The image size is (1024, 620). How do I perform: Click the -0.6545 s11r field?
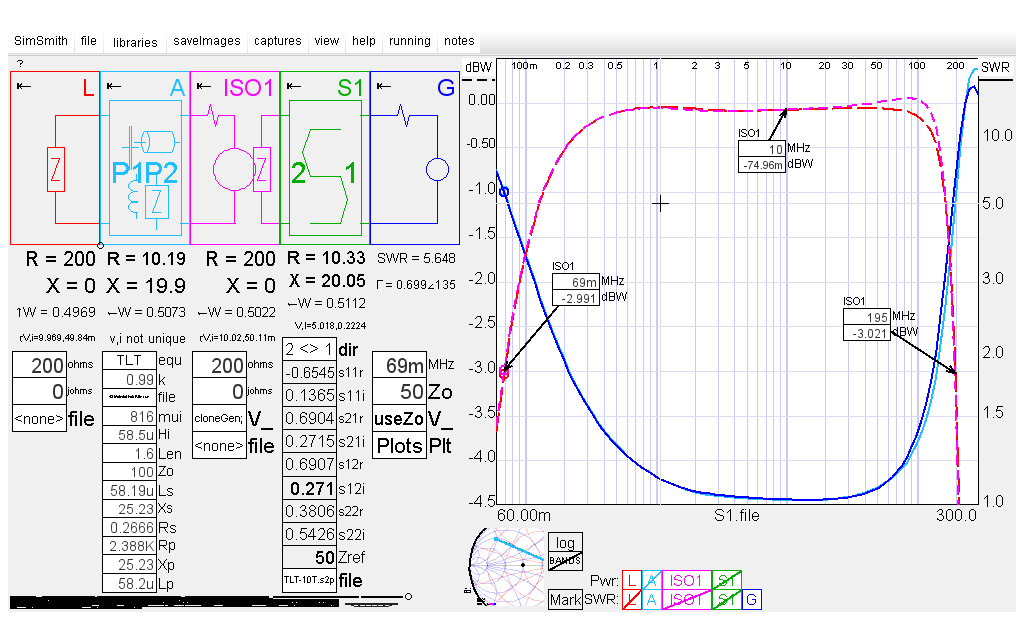pos(310,372)
